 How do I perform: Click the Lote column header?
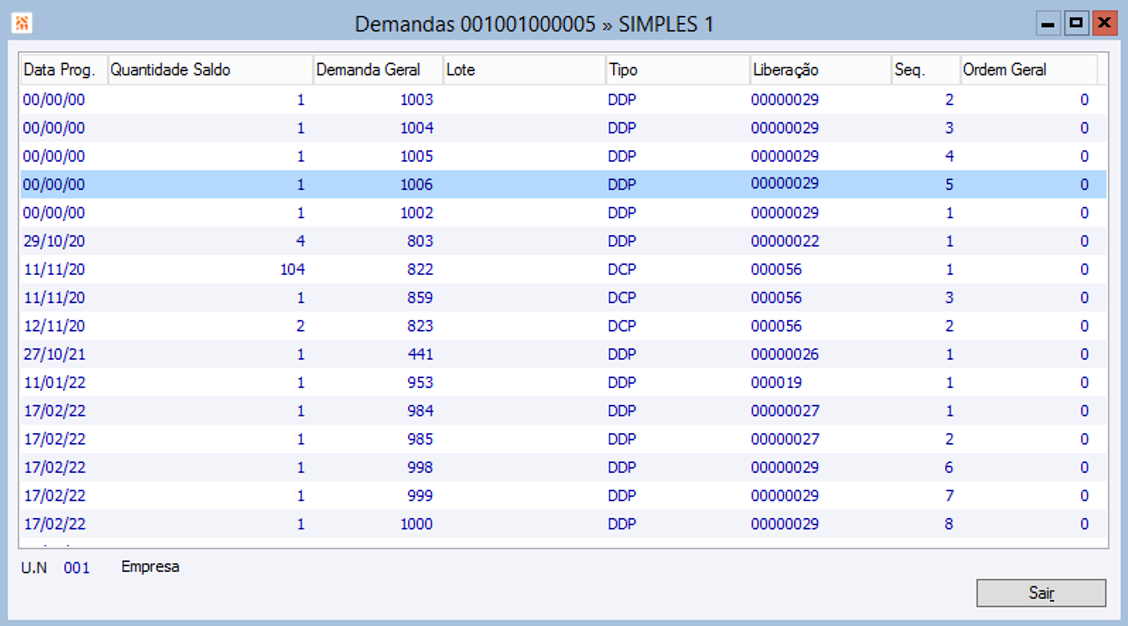524,70
